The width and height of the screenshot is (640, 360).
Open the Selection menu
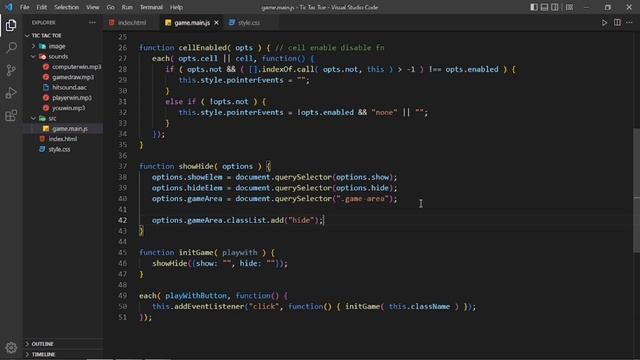67,7
